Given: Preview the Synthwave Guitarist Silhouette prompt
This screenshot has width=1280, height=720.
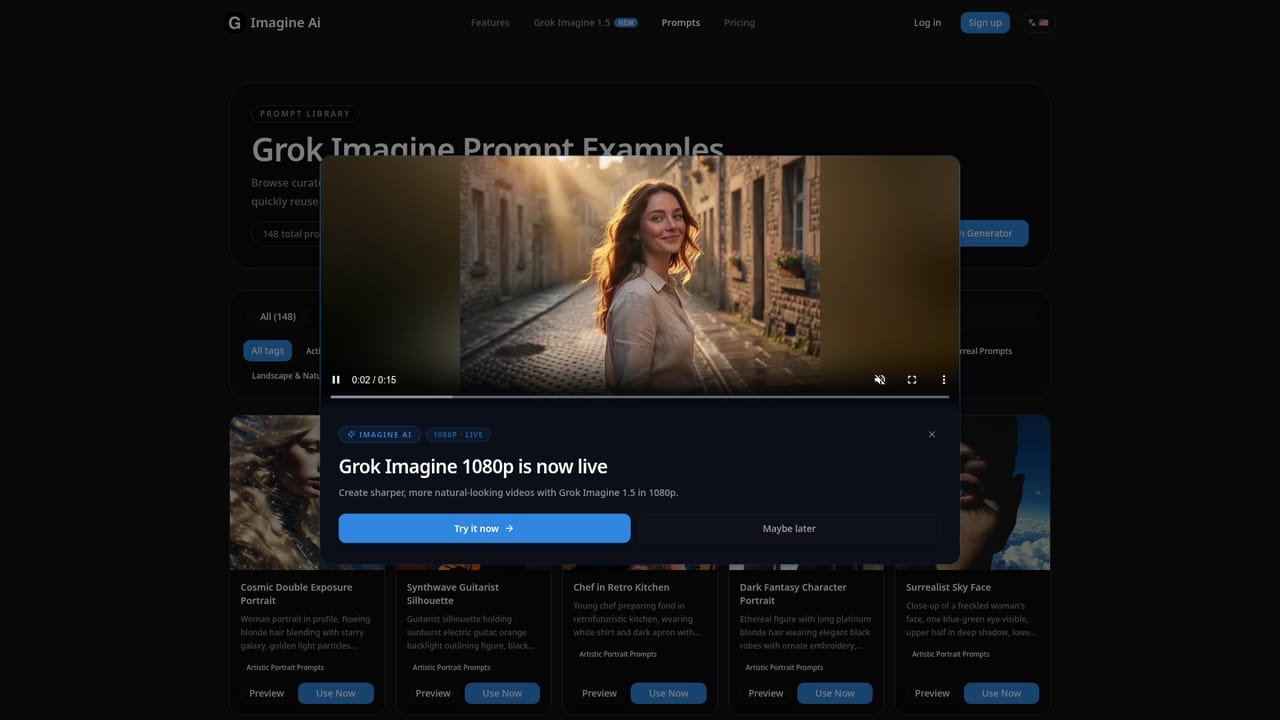Looking at the screenshot, I should (433, 693).
